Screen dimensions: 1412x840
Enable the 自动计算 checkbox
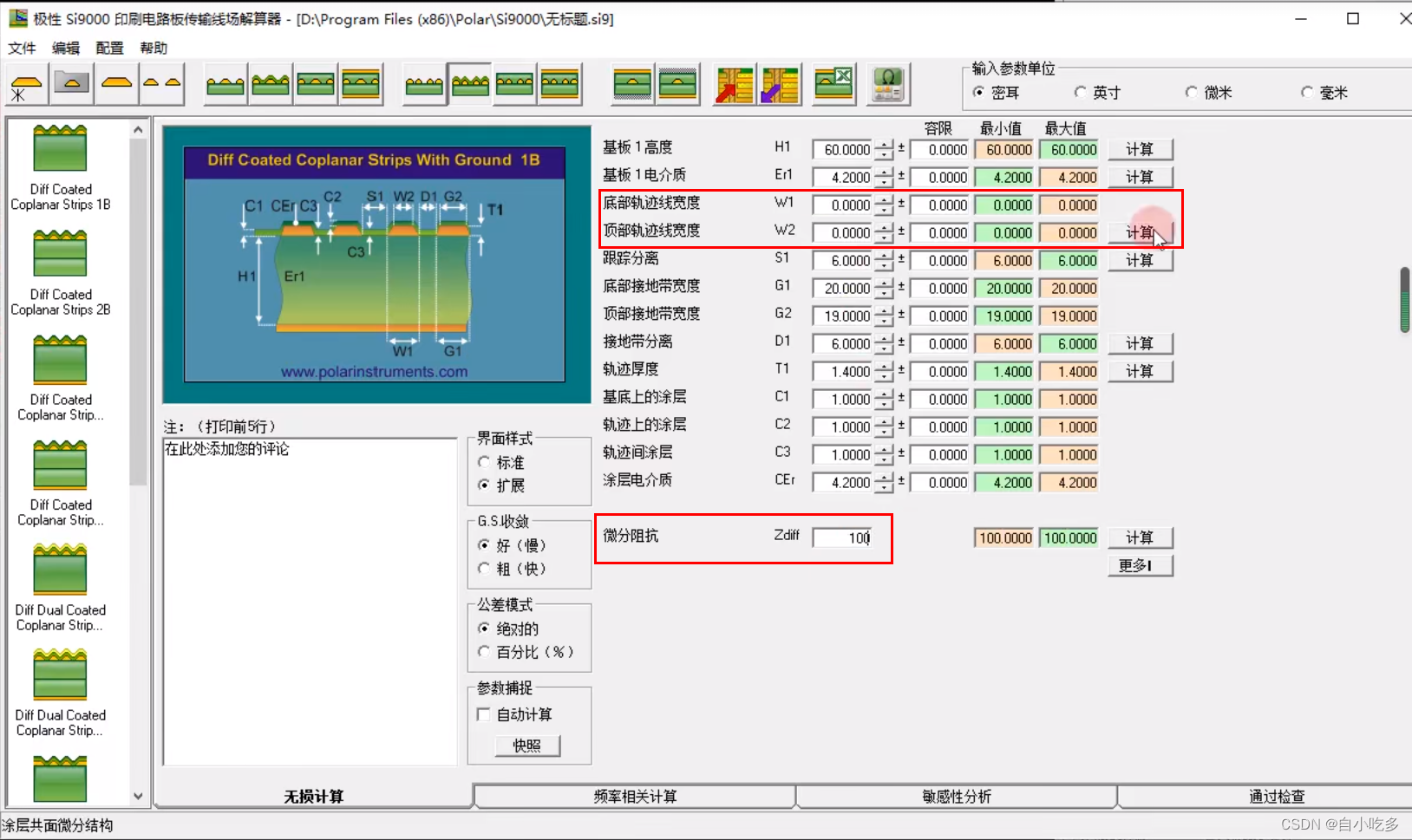483,714
